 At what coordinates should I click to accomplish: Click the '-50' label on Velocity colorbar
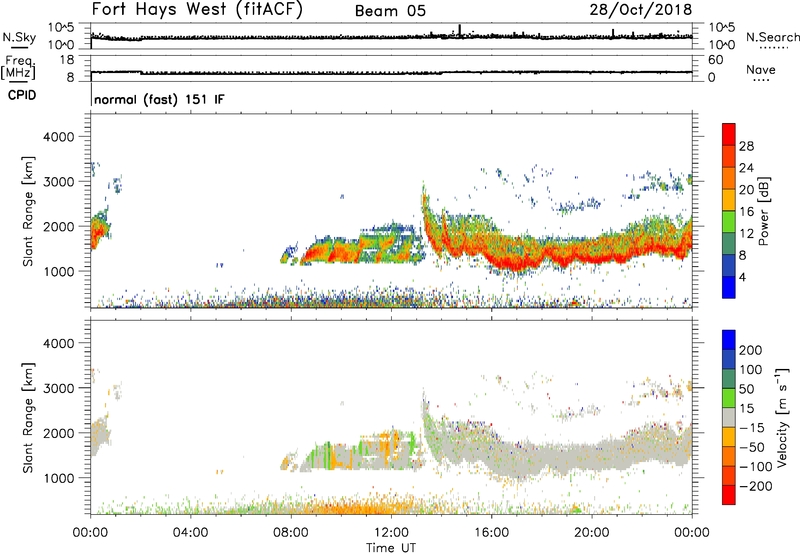tap(752, 447)
